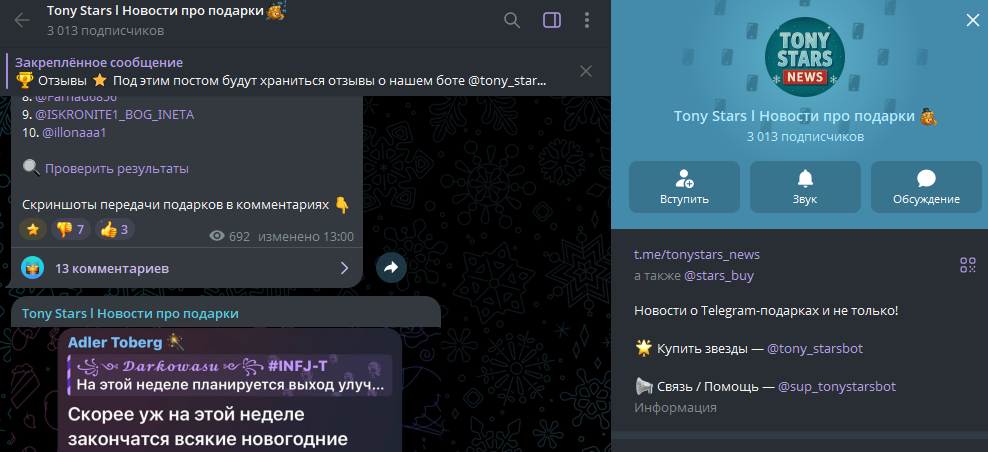This screenshot has height=452, width=988.
Task: Click the back arrow in chat header
Action: pos(22,20)
